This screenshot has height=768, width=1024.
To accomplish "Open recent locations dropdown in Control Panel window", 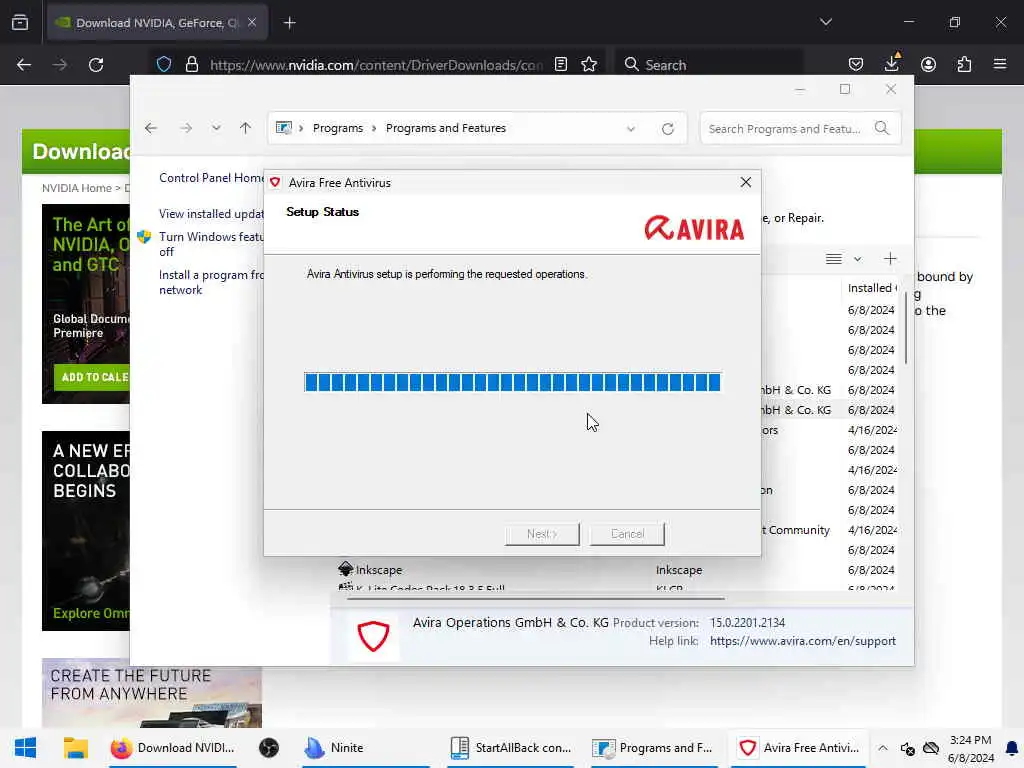I will click(x=216, y=128).
